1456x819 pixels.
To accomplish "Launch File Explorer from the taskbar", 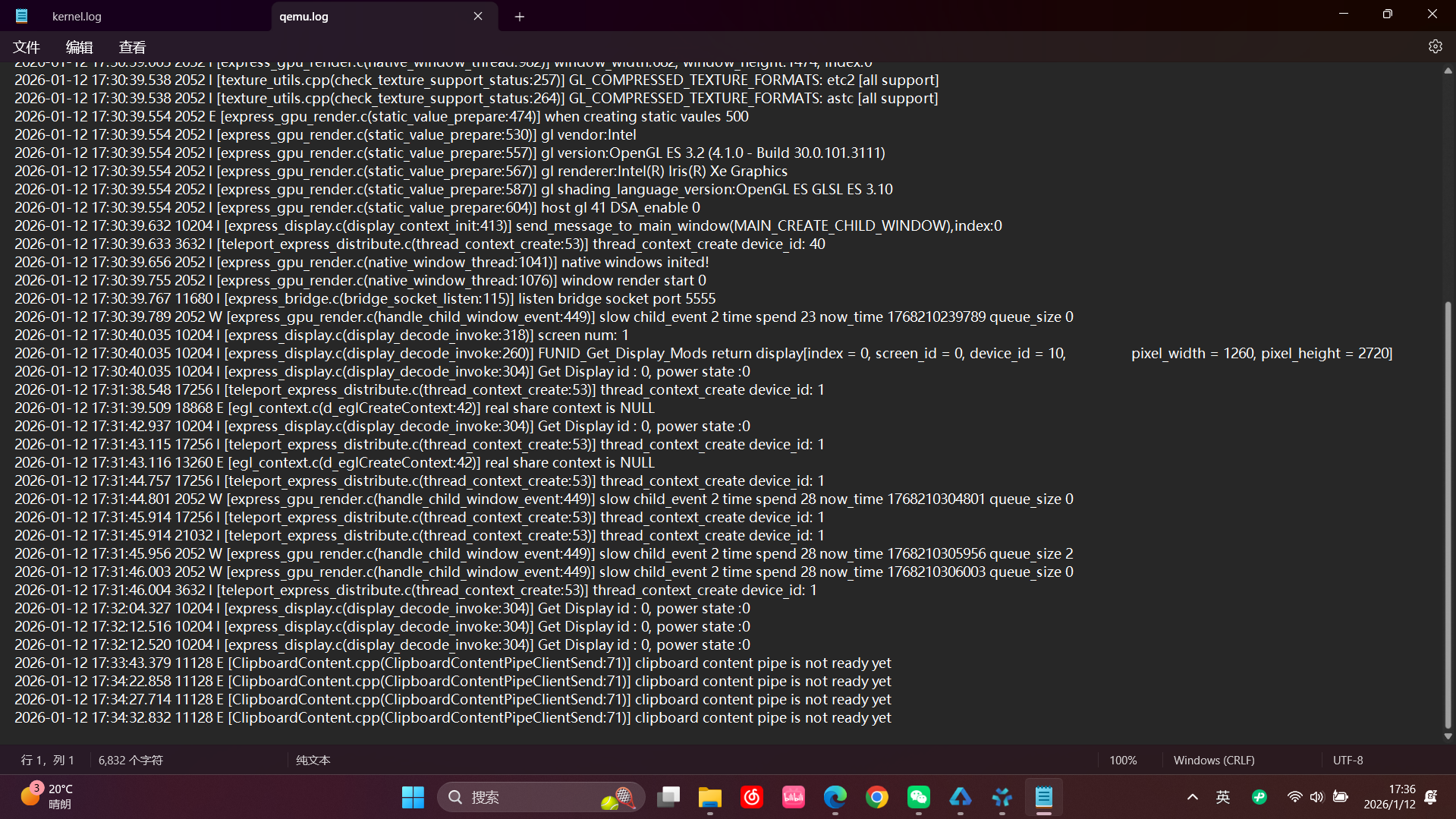I will point(710,797).
